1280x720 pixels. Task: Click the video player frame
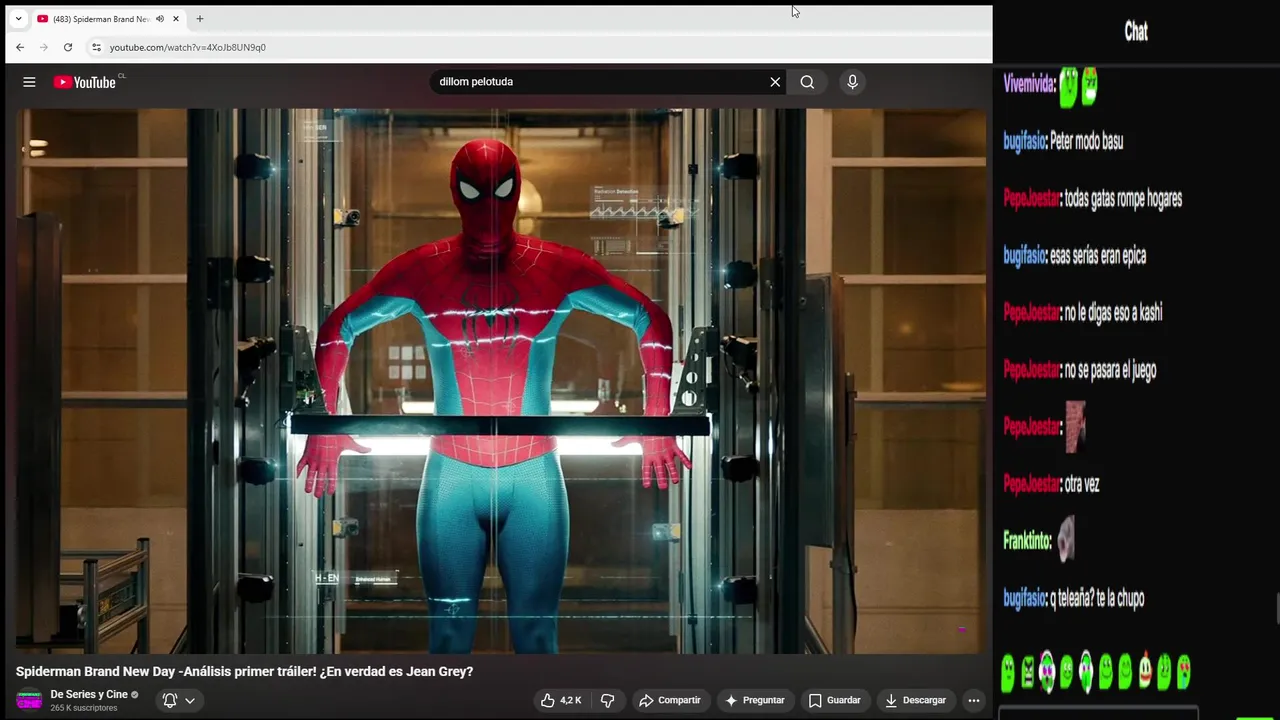coord(500,381)
